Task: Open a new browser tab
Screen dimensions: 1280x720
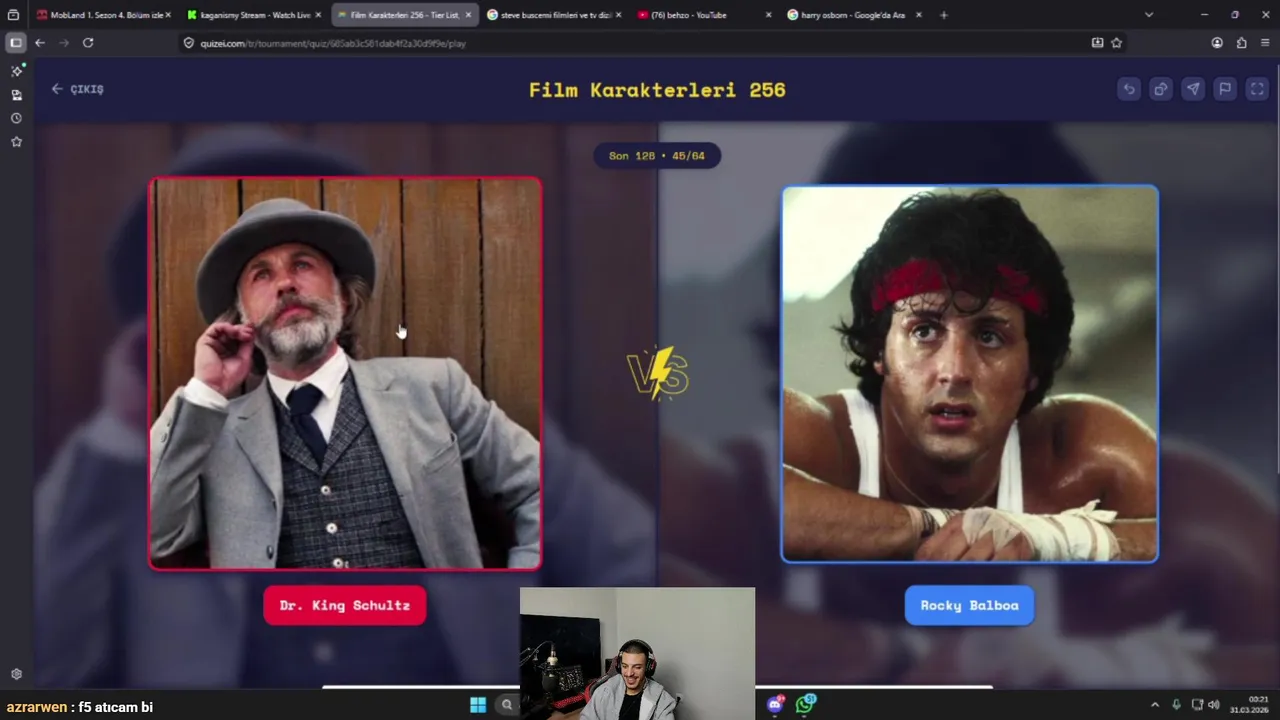Action: [944, 15]
